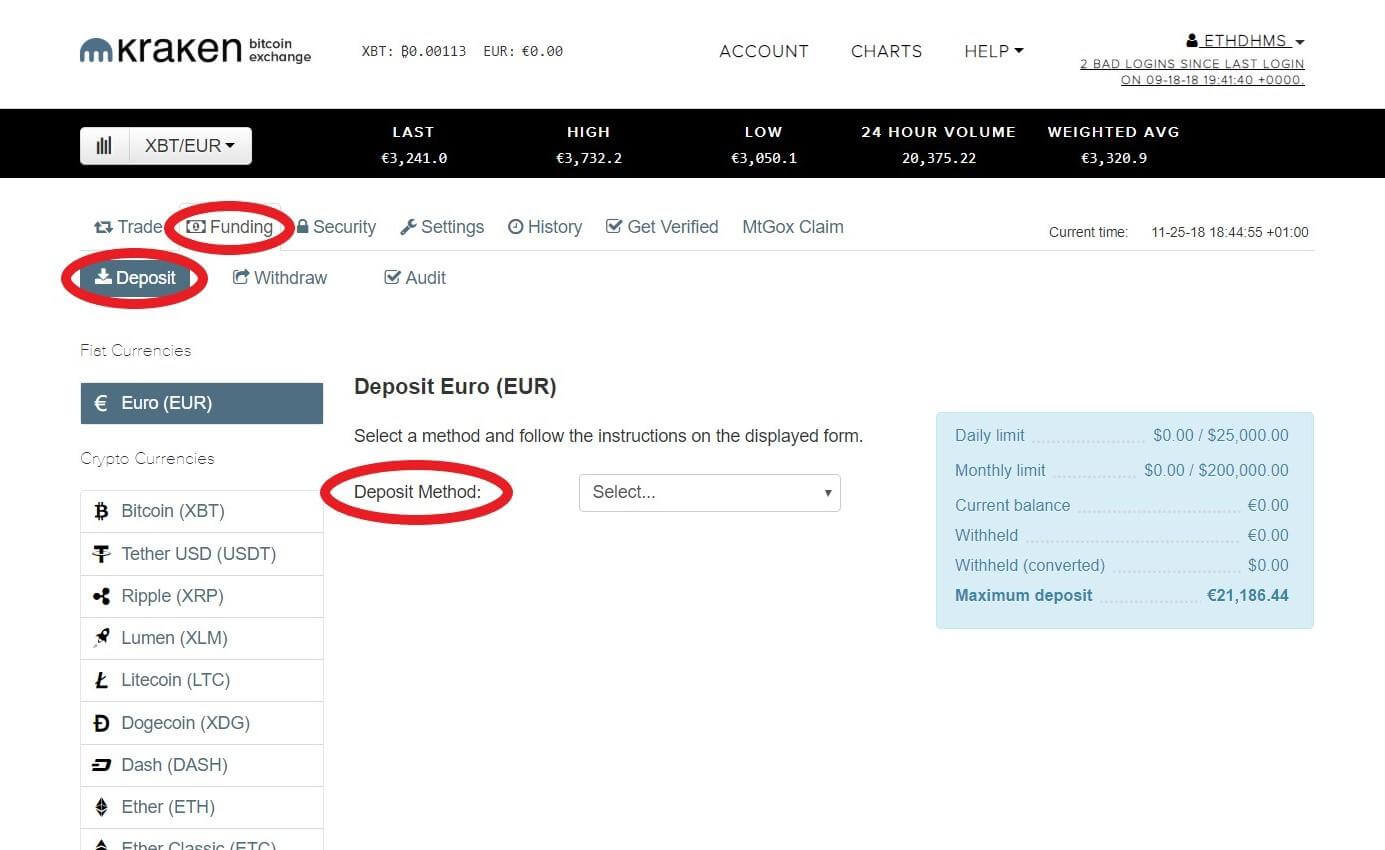Click the Daily limit $0.00 / $25,000.00 value
Screen dimensions: 1385x850
pos(1221,435)
